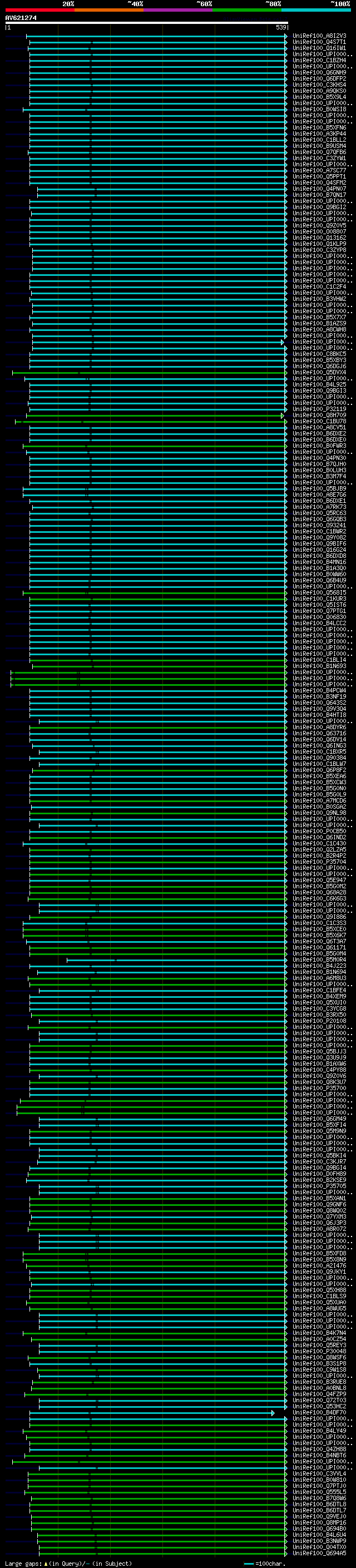The image size is (356, 1568).
Task: Click the green ~80% legend color bar
Action: 247,10
